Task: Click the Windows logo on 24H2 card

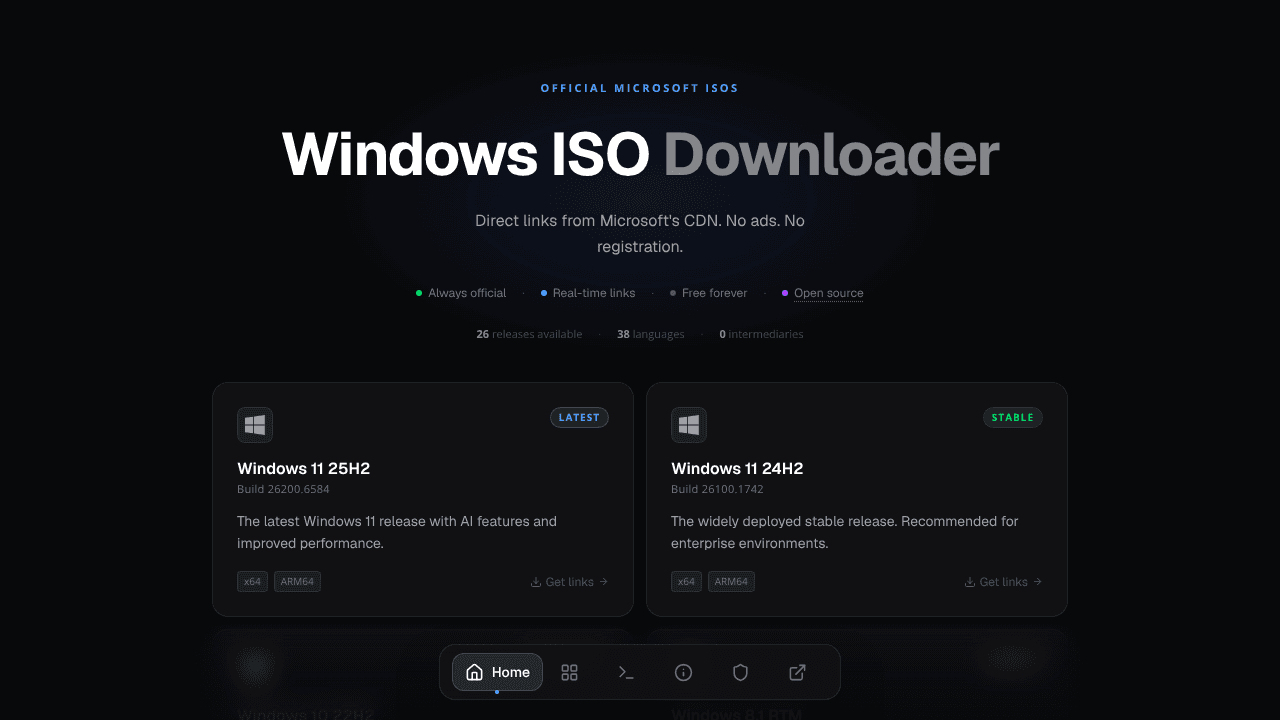Action: click(x=689, y=425)
